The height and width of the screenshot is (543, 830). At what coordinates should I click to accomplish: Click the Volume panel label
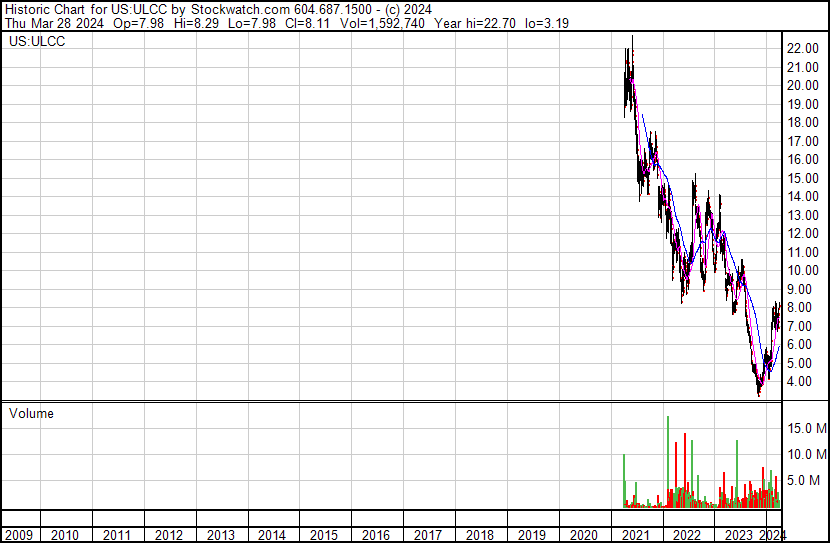point(32,413)
